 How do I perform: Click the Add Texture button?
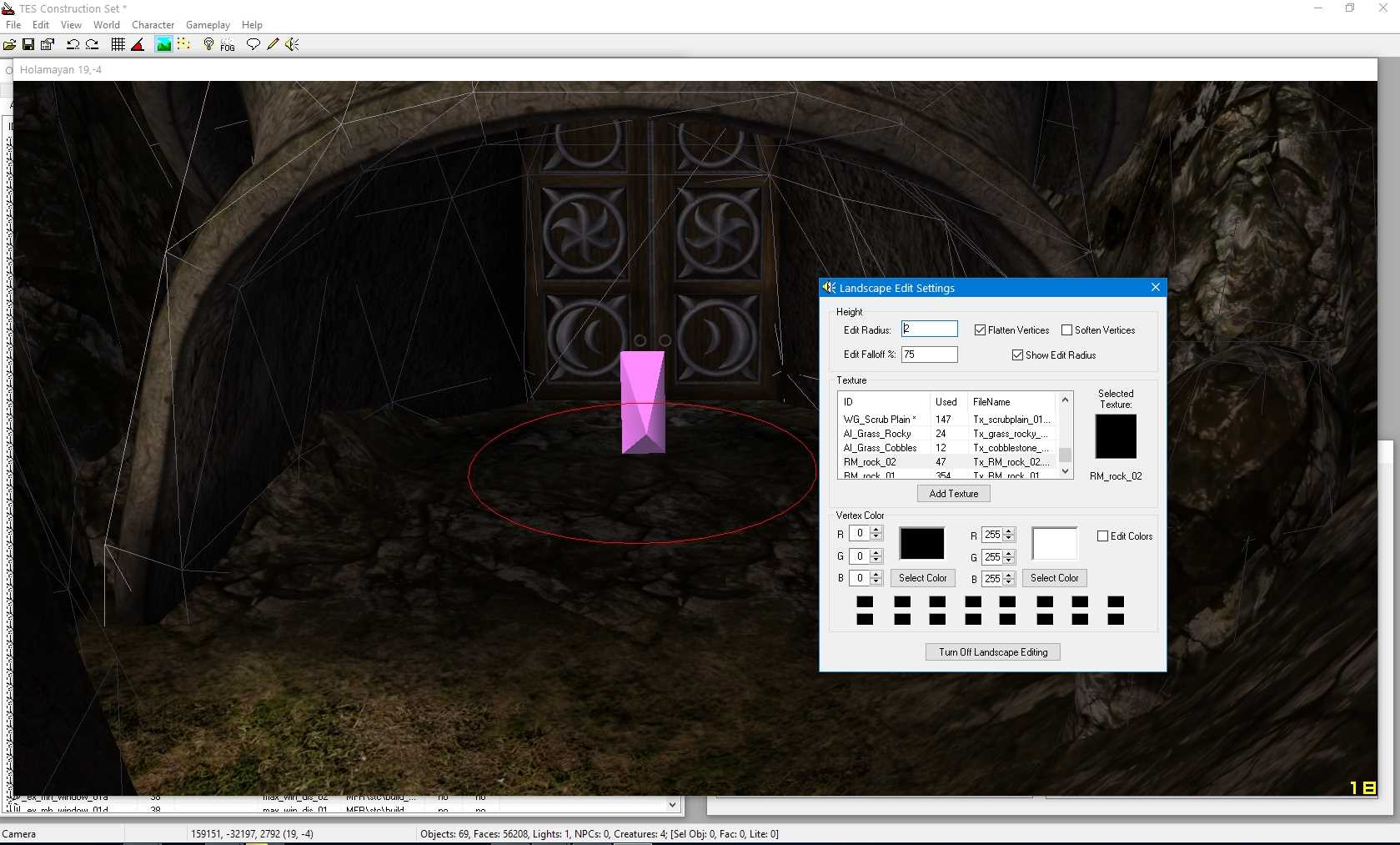(953, 494)
